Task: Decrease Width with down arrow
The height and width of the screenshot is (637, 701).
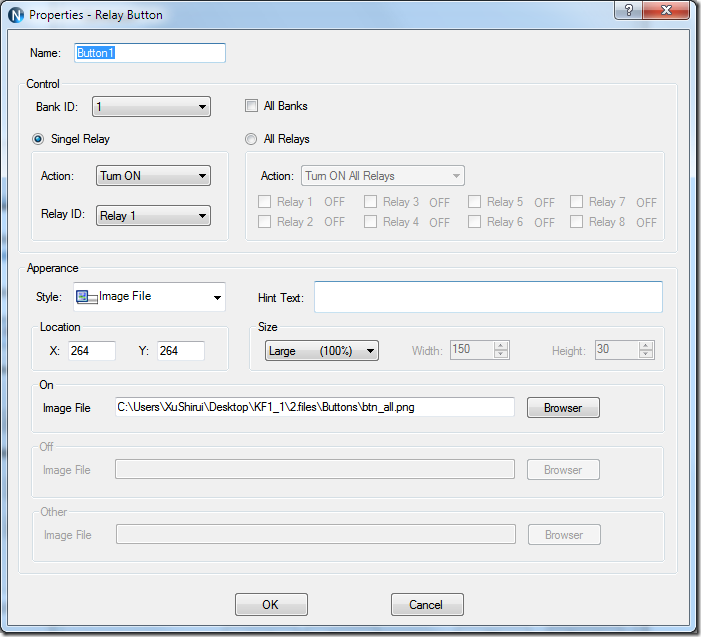Action: [x=501, y=354]
